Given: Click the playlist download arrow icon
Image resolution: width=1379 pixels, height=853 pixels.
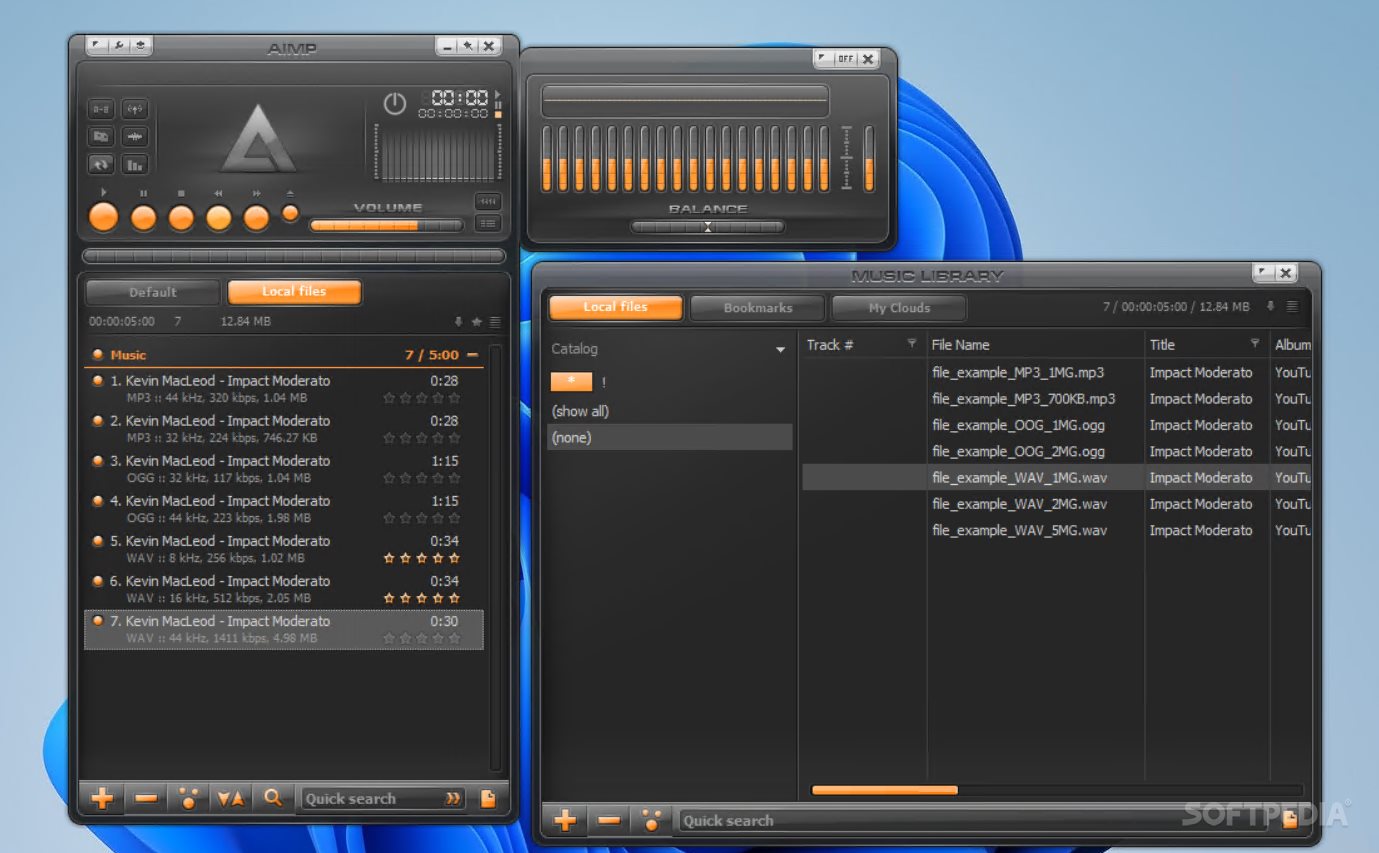Looking at the screenshot, I should point(459,322).
